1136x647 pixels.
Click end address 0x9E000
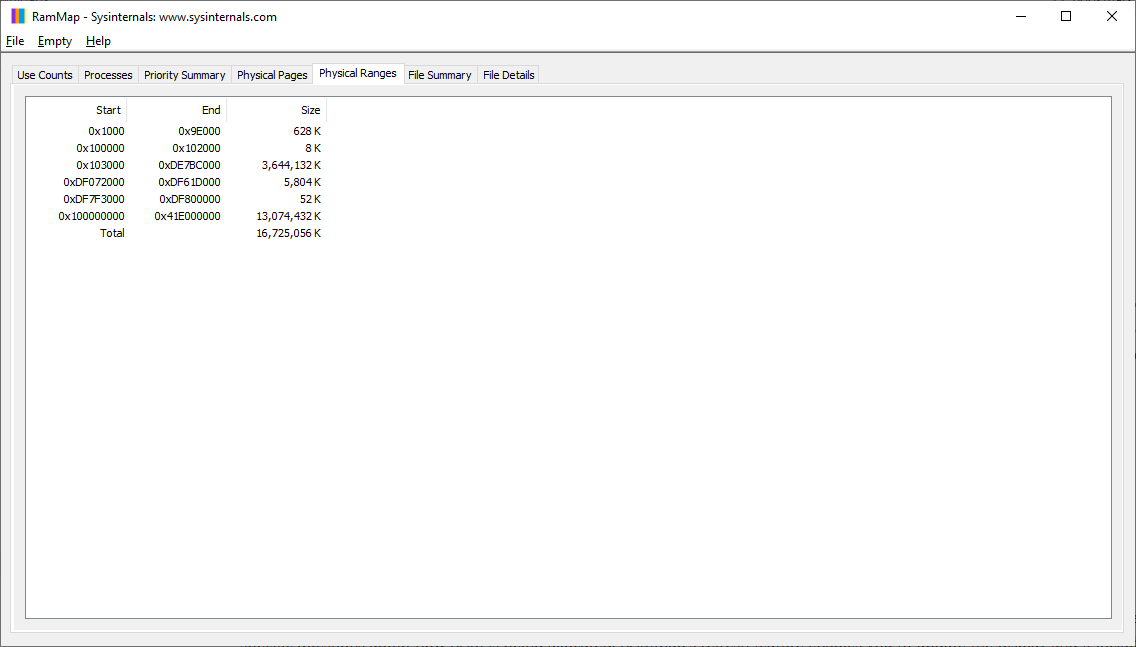(199, 131)
